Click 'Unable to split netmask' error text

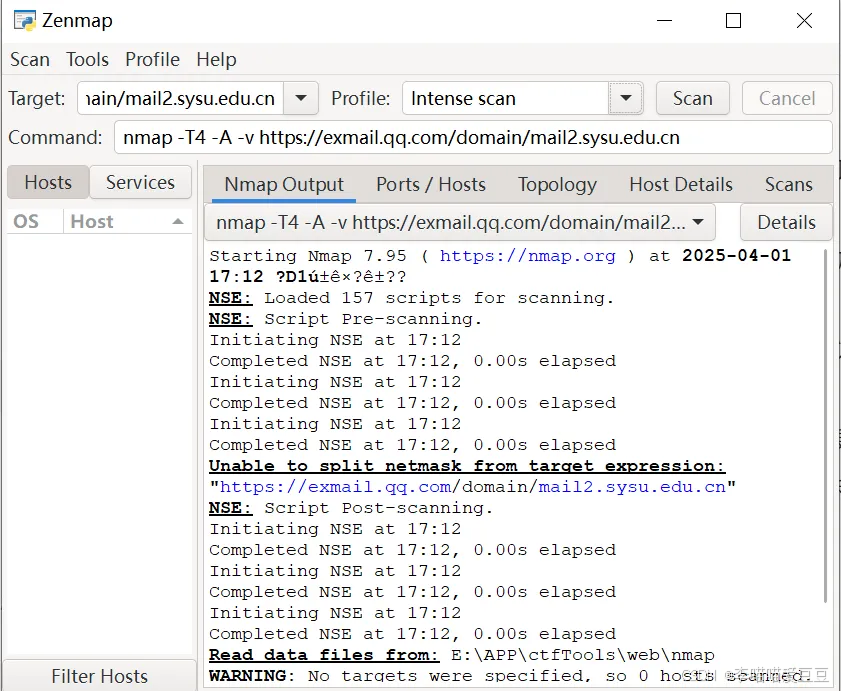[x=467, y=466]
